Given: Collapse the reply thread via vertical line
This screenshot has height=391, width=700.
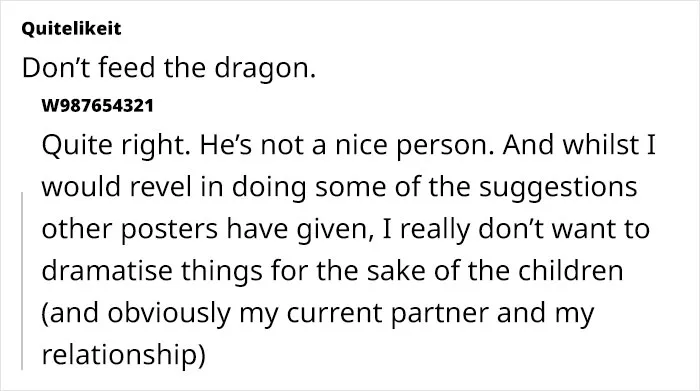Looking at the screenshot, I should (x=22, y=281).
